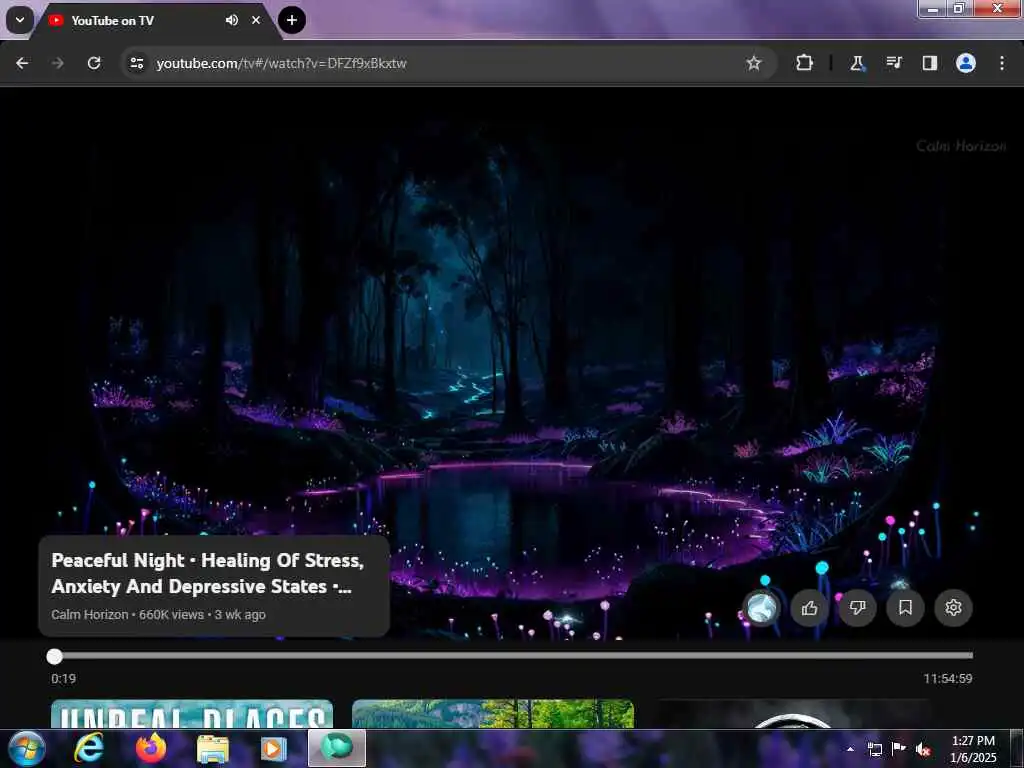Open Chrome three-dot menu
Viewport: 1024px width, 768px height.
(x=1002, y=63)
